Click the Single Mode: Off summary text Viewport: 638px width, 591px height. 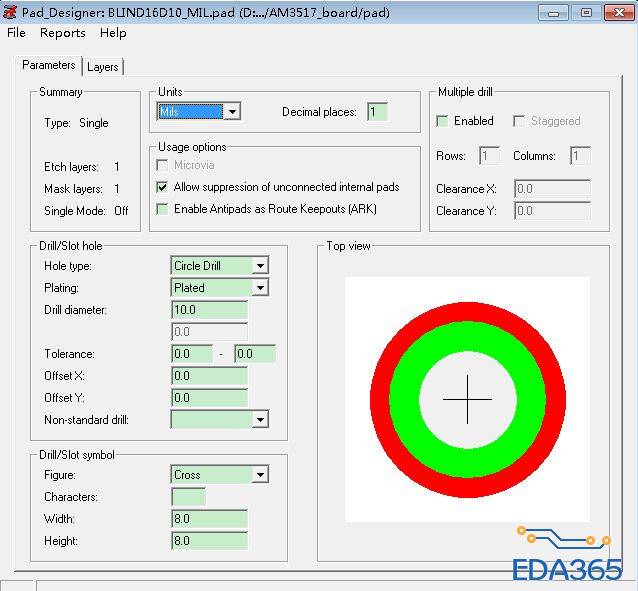coord(86,211)
